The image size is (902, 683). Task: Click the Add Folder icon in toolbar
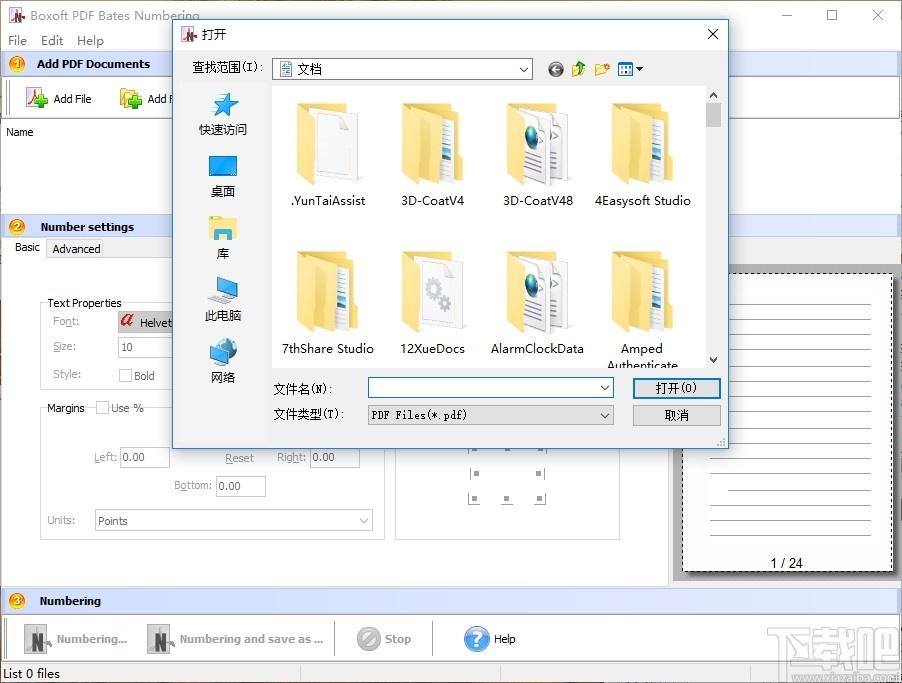131,98
